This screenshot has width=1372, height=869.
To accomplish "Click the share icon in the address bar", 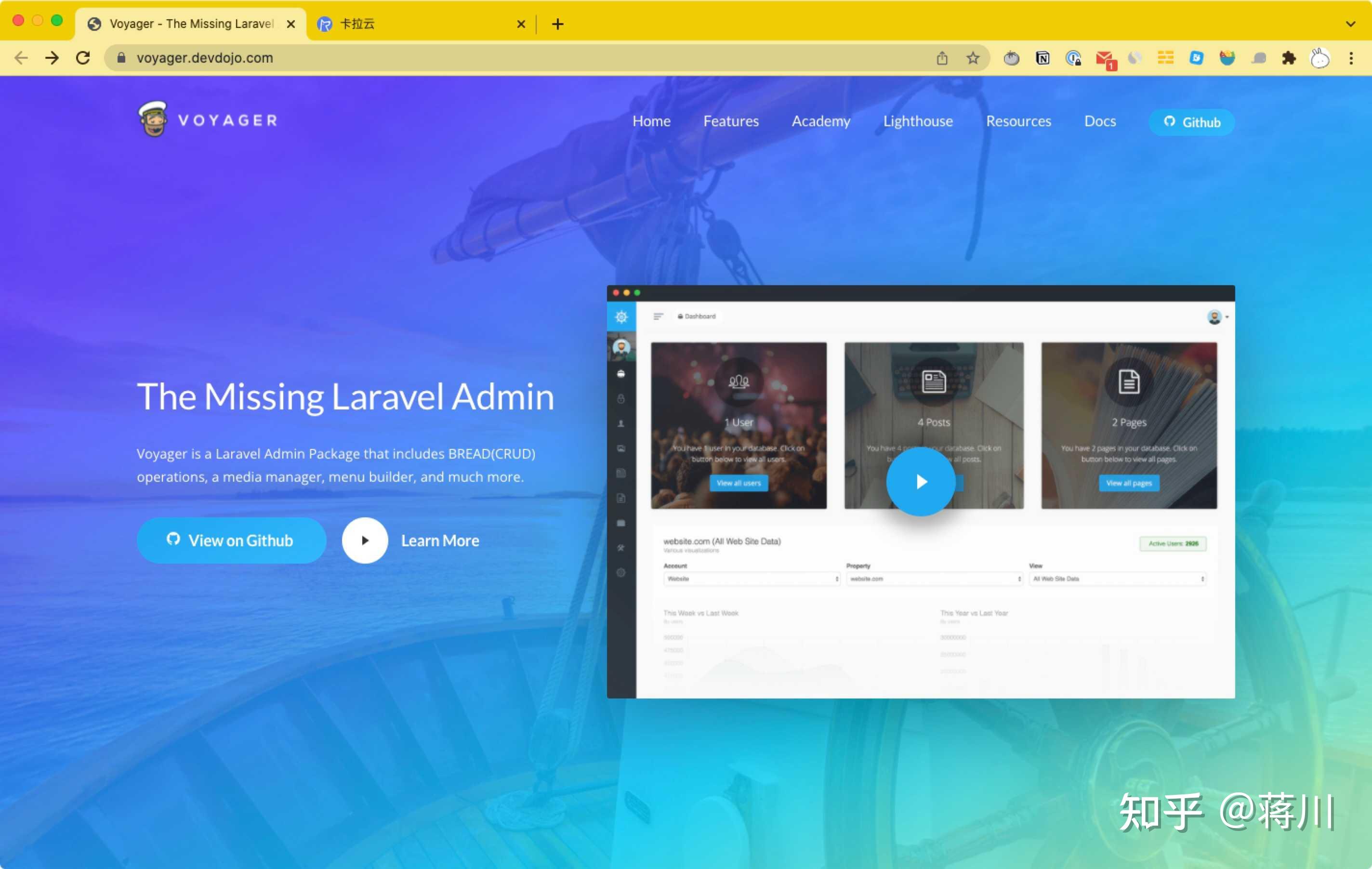I will (x=942, y=57).
